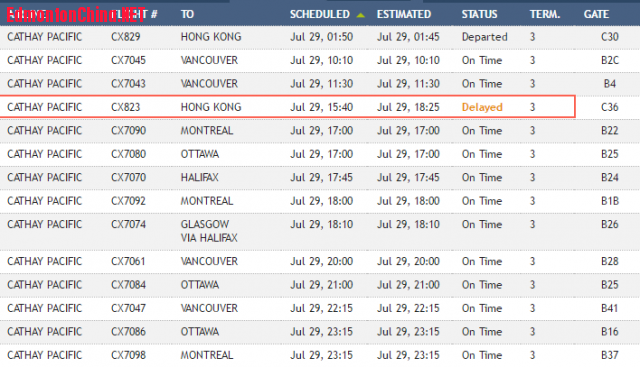The width and height of the screenshot is (640, 367).
Task: Click the EdmontonChina.NET watermark
Action: [x=76, y=16]
